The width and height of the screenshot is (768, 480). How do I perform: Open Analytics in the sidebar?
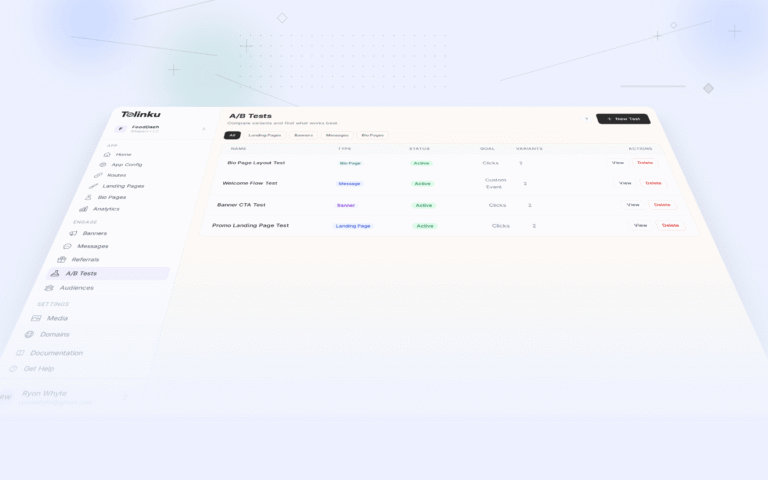[106, 209]
